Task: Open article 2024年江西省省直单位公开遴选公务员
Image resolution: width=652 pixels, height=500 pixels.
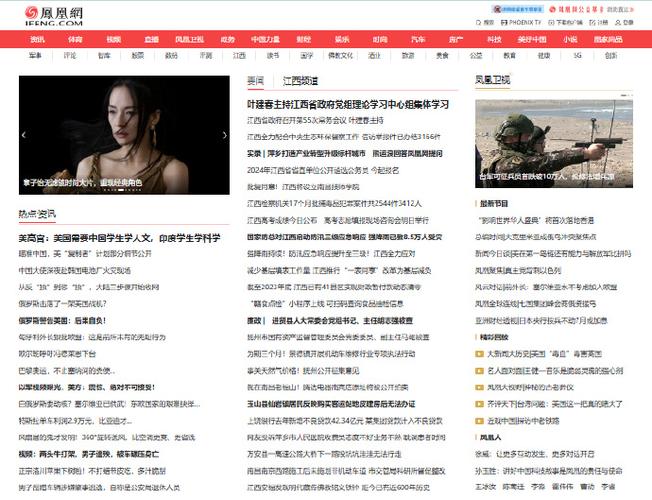Action: [x=323, y=170]
